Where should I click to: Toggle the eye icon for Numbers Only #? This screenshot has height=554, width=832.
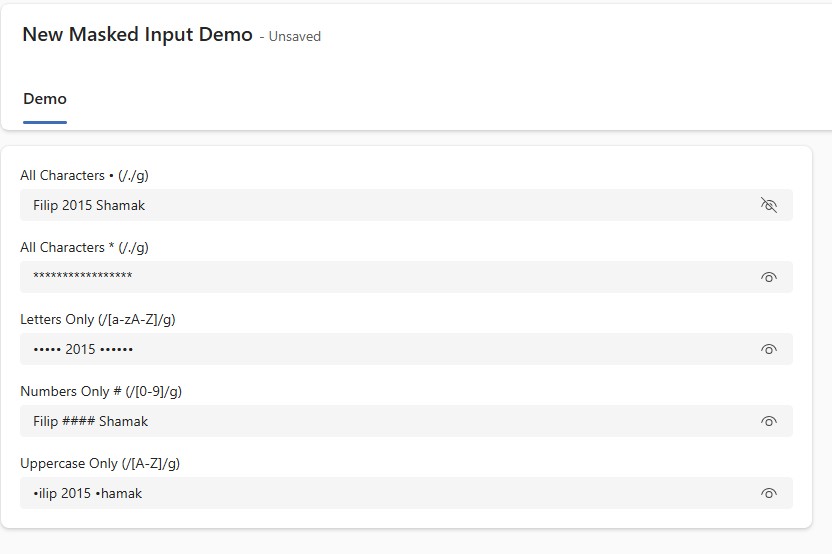click(768, 421)
